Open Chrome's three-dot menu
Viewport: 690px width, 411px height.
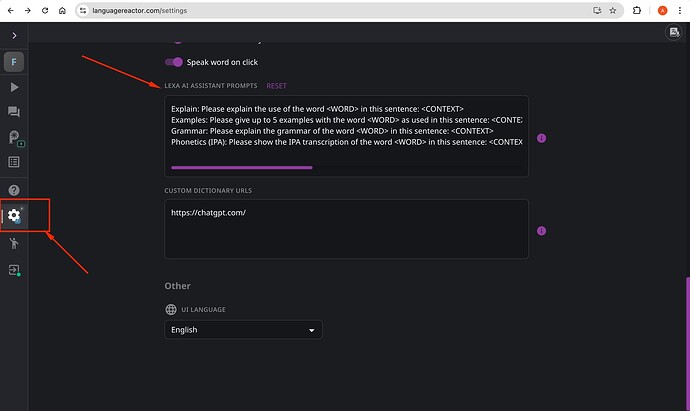pyautogui.click(x=680, y=10)
